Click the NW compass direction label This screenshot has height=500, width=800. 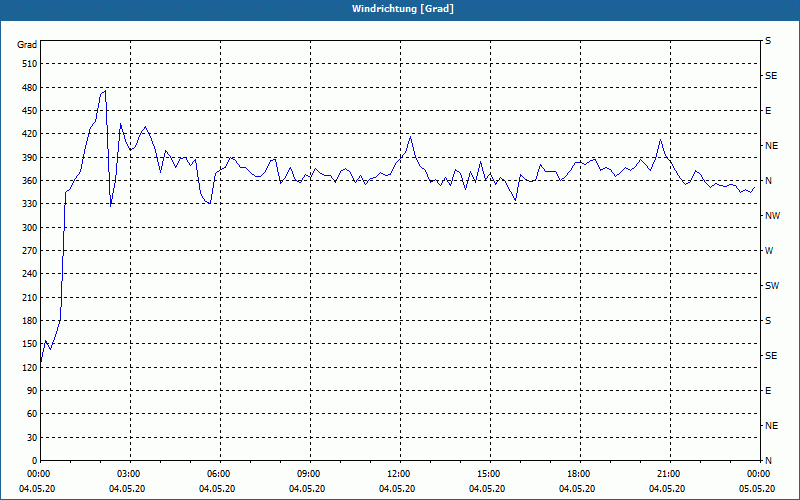click(x=772, y=216)
